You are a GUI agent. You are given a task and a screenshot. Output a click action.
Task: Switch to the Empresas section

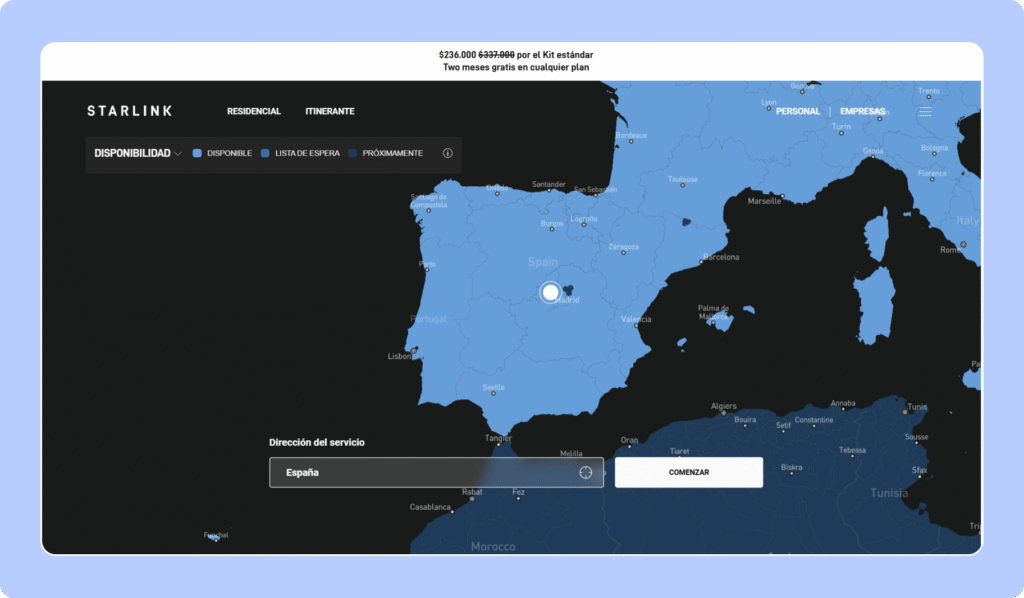point(862,112)
